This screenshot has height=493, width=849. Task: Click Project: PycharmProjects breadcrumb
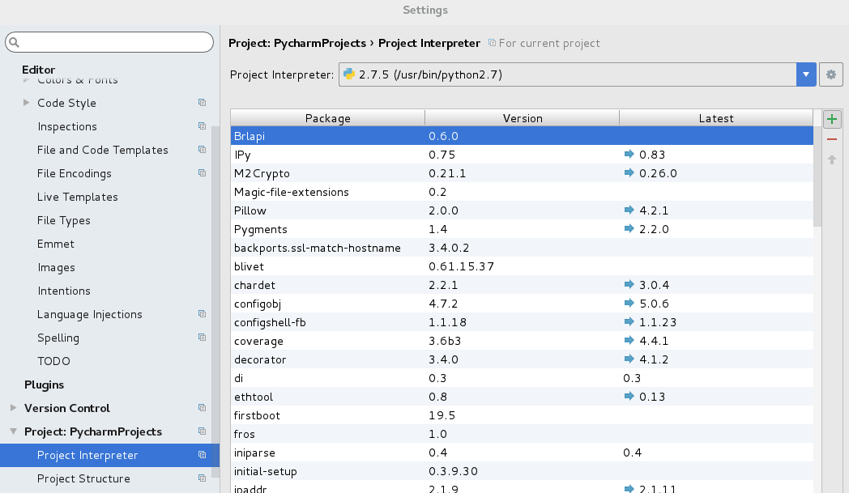coord(297,43)
